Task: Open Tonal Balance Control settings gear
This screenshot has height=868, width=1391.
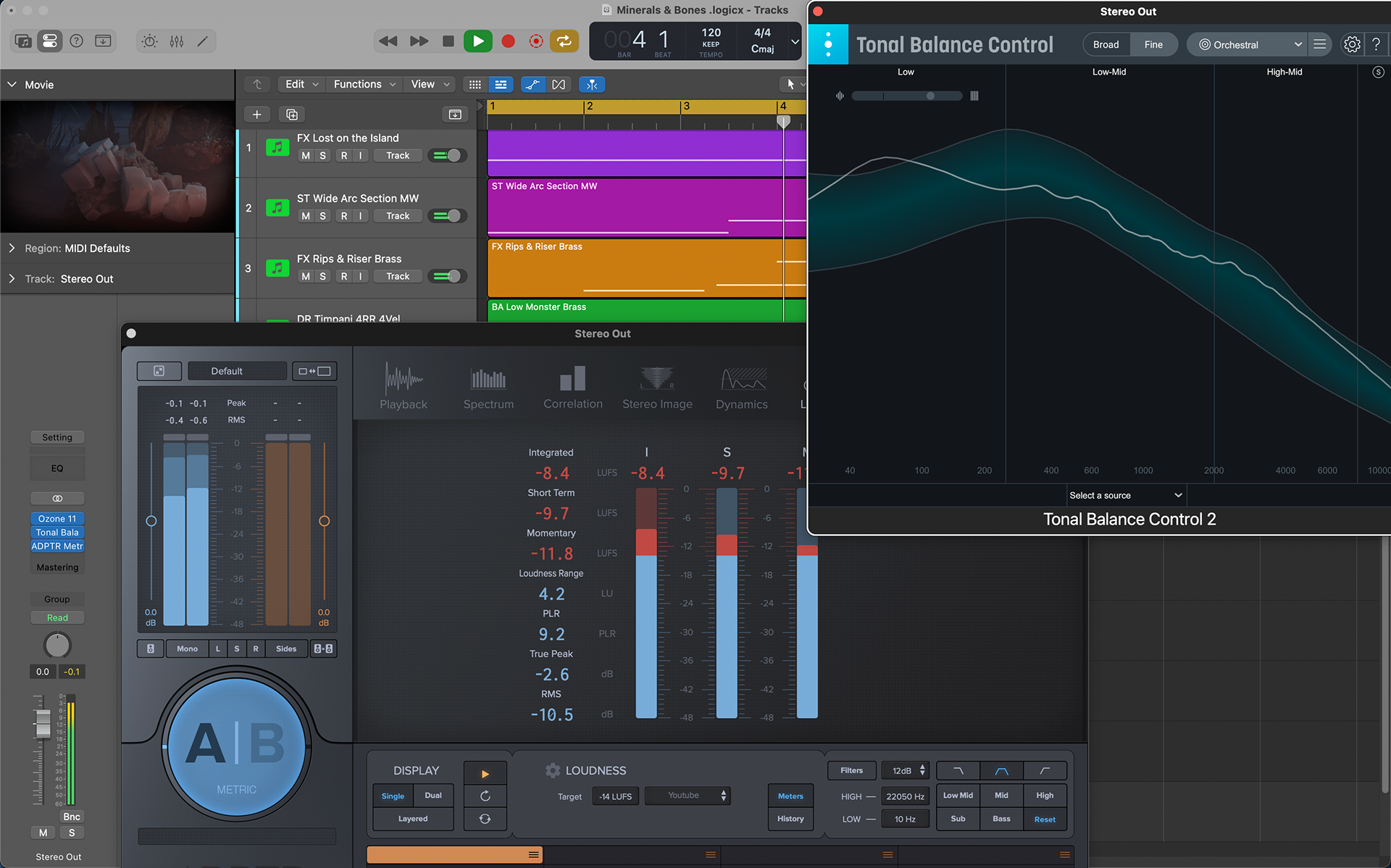Action: pyautogui.click(x=1352, y=45)
